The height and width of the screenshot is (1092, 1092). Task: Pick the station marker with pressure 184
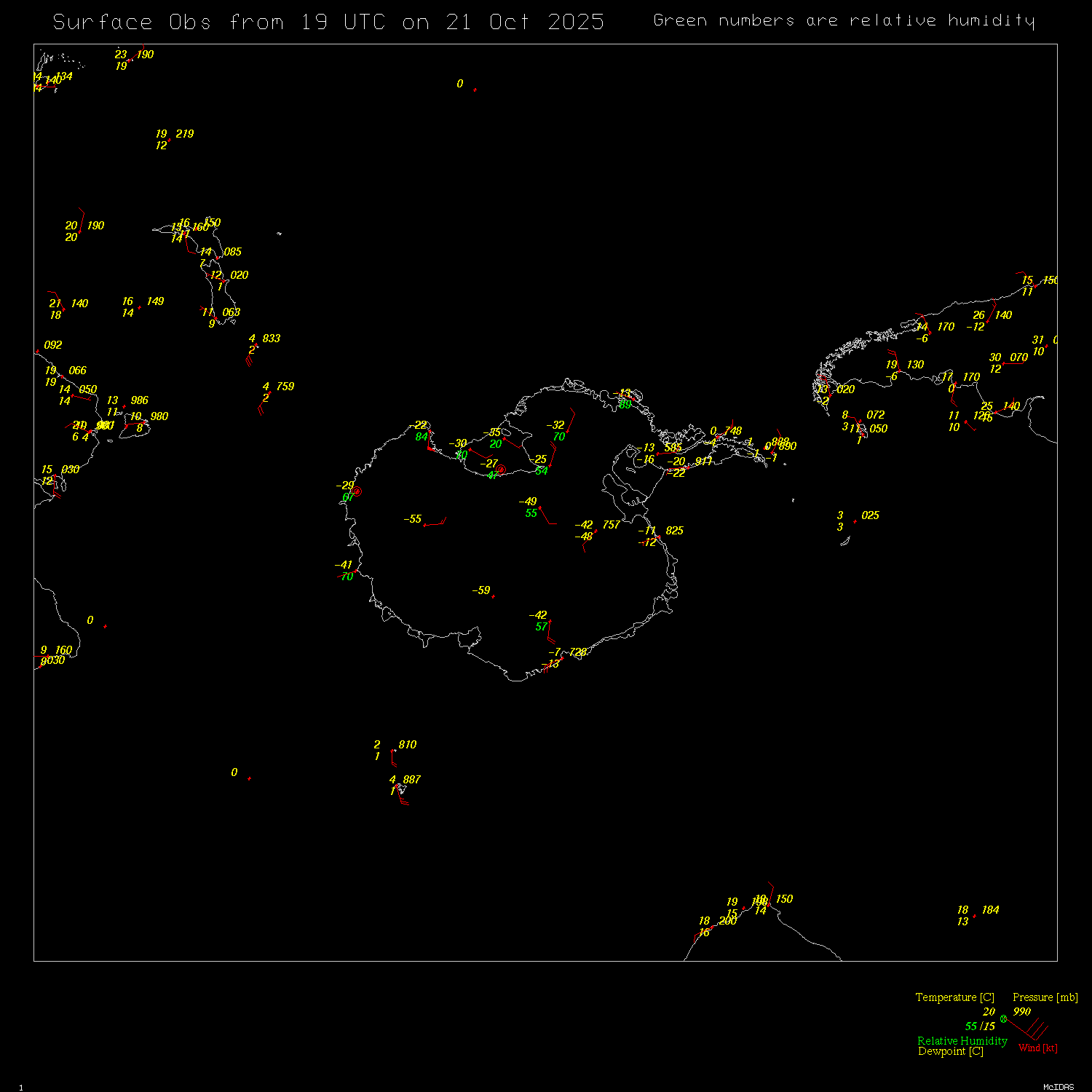tap(975, 916)
